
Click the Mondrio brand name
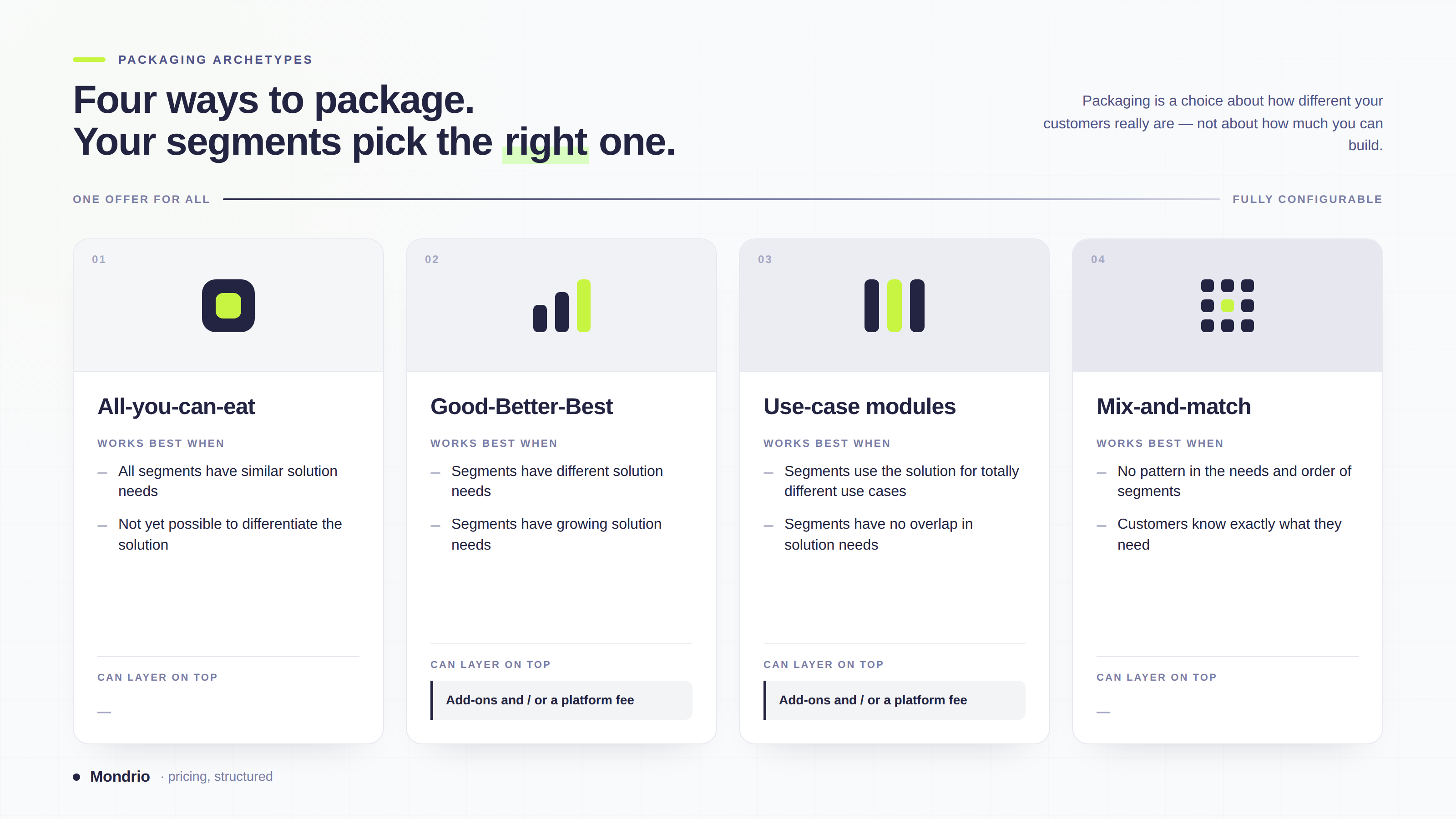120,777
